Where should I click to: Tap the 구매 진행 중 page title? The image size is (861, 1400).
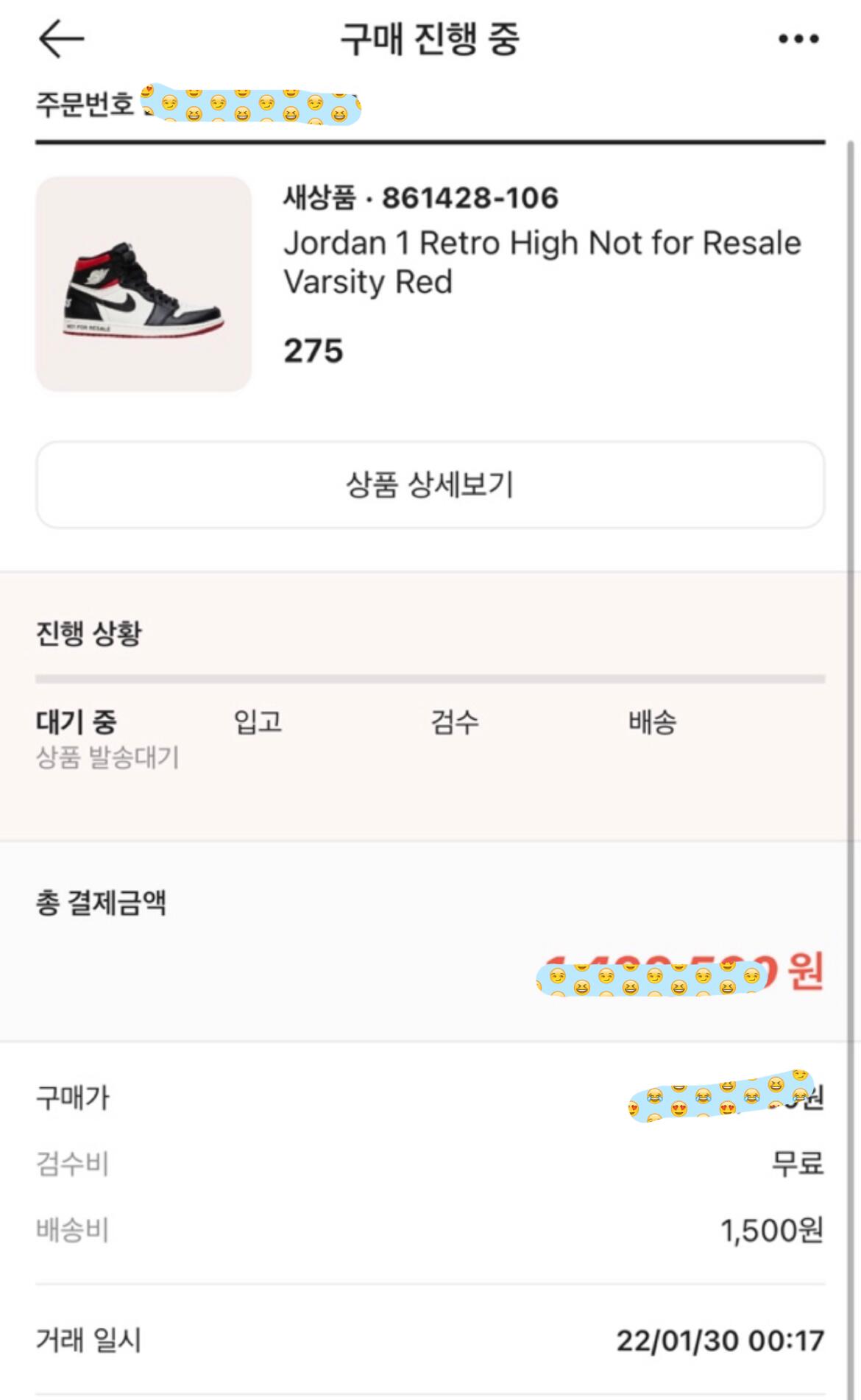[430, 38]
